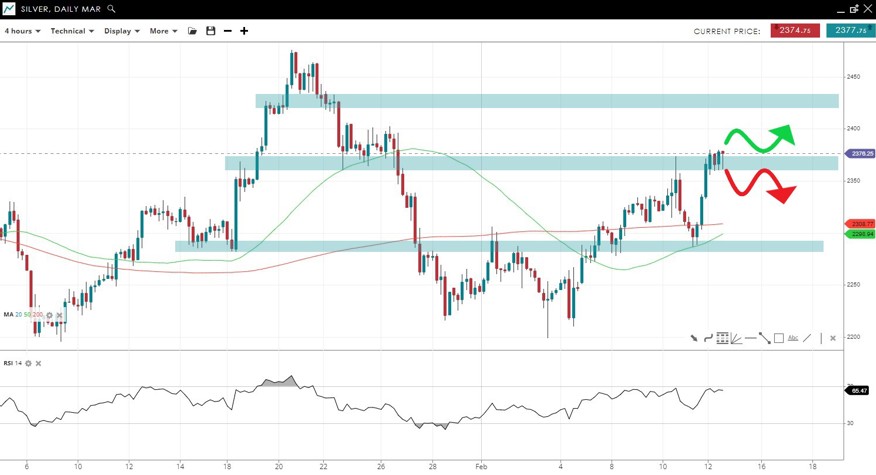The width and height of the screenshot is (876, 475).
Task: Click the red sell price 2374.75
Action: pos(795,31)
